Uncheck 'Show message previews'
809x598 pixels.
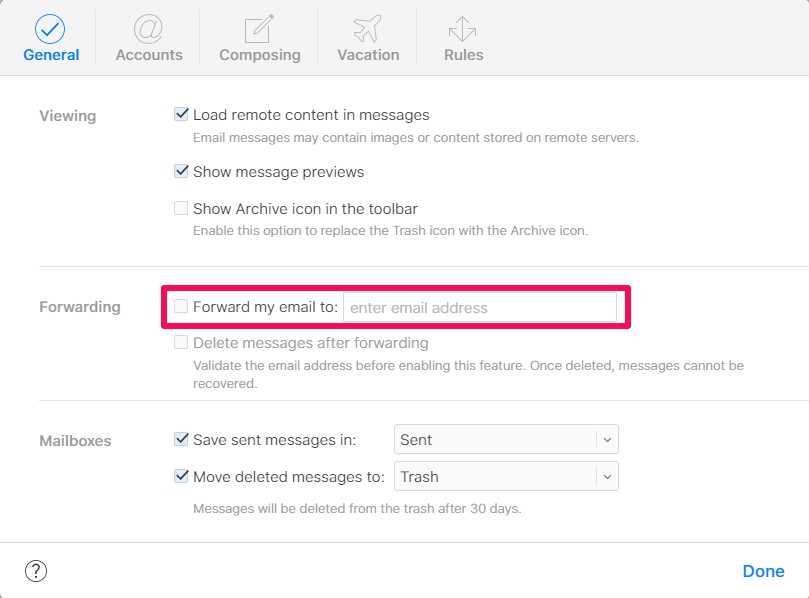[181, 171]
